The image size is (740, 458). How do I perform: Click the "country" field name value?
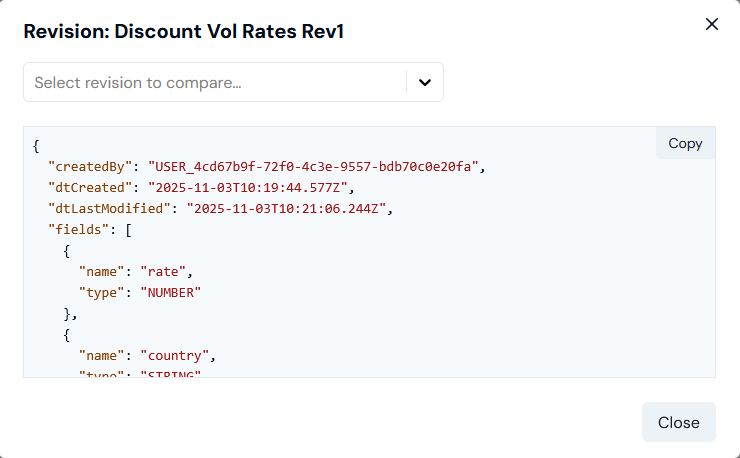click(x=179, y=355)
